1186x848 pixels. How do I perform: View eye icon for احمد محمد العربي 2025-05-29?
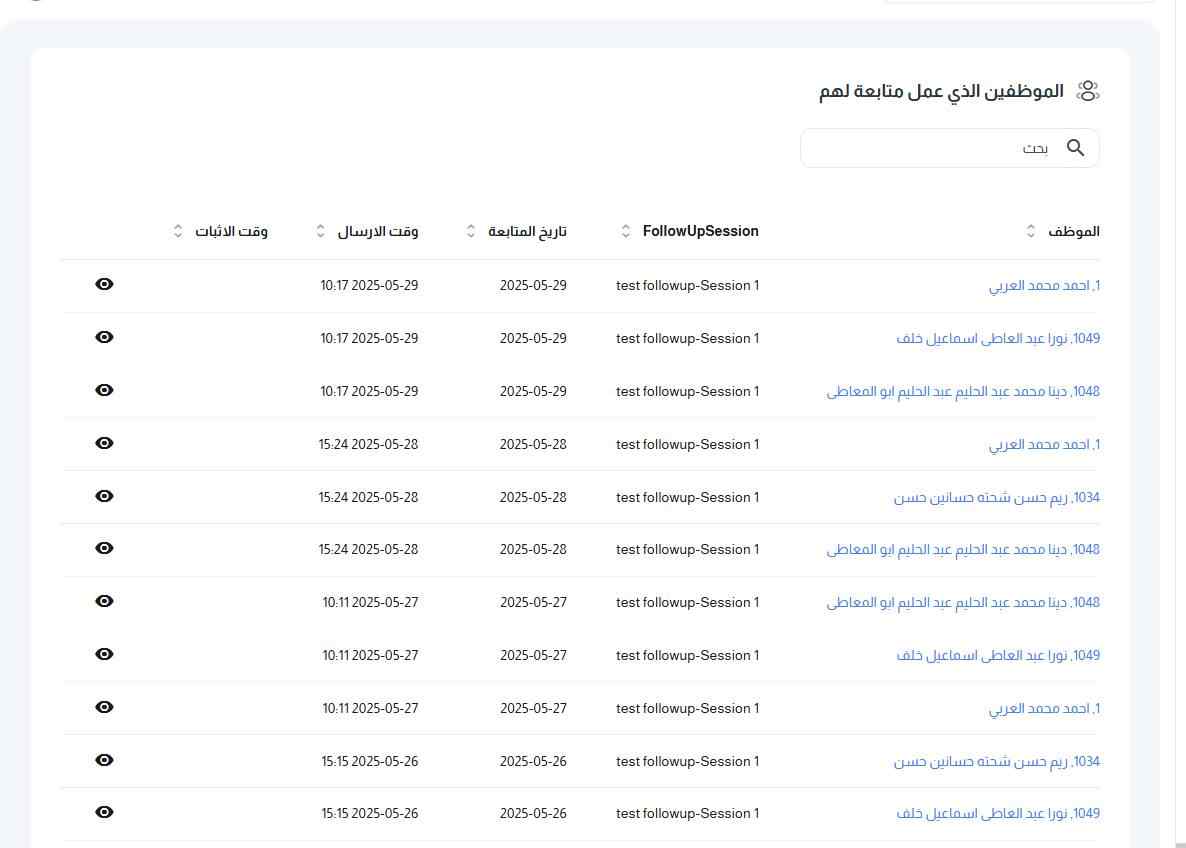tap(104, 284)
